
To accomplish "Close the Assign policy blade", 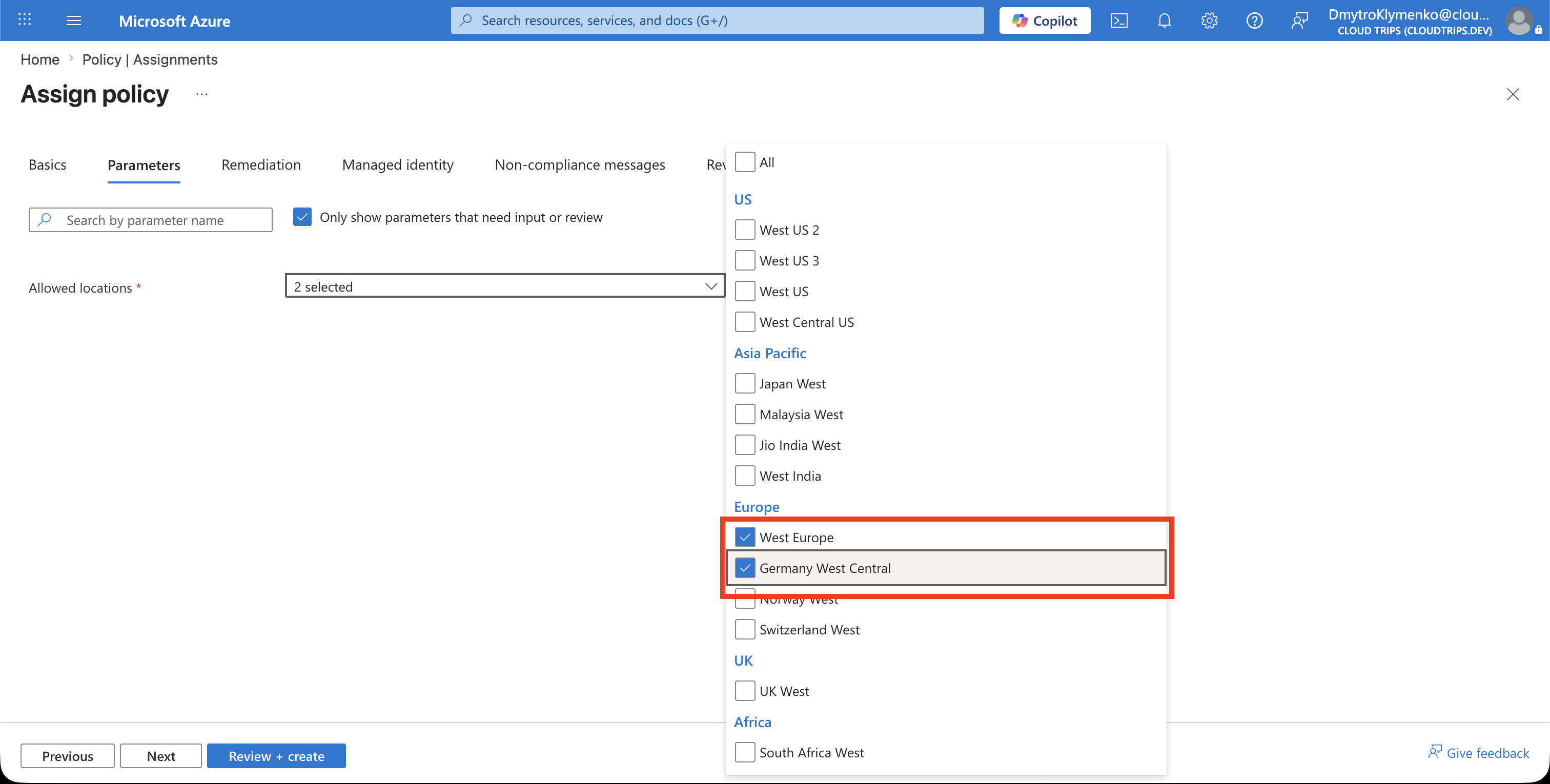I will [x=1513, y=94].
